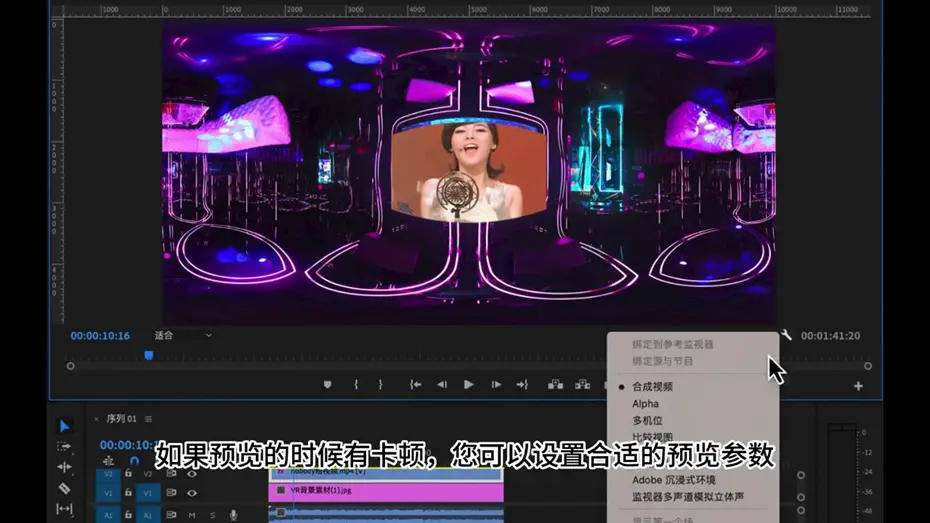The width and height of the screenshot is (930, 523).
Task: Select the Track Select Forward tool
Action: click(x=64, y=446)
